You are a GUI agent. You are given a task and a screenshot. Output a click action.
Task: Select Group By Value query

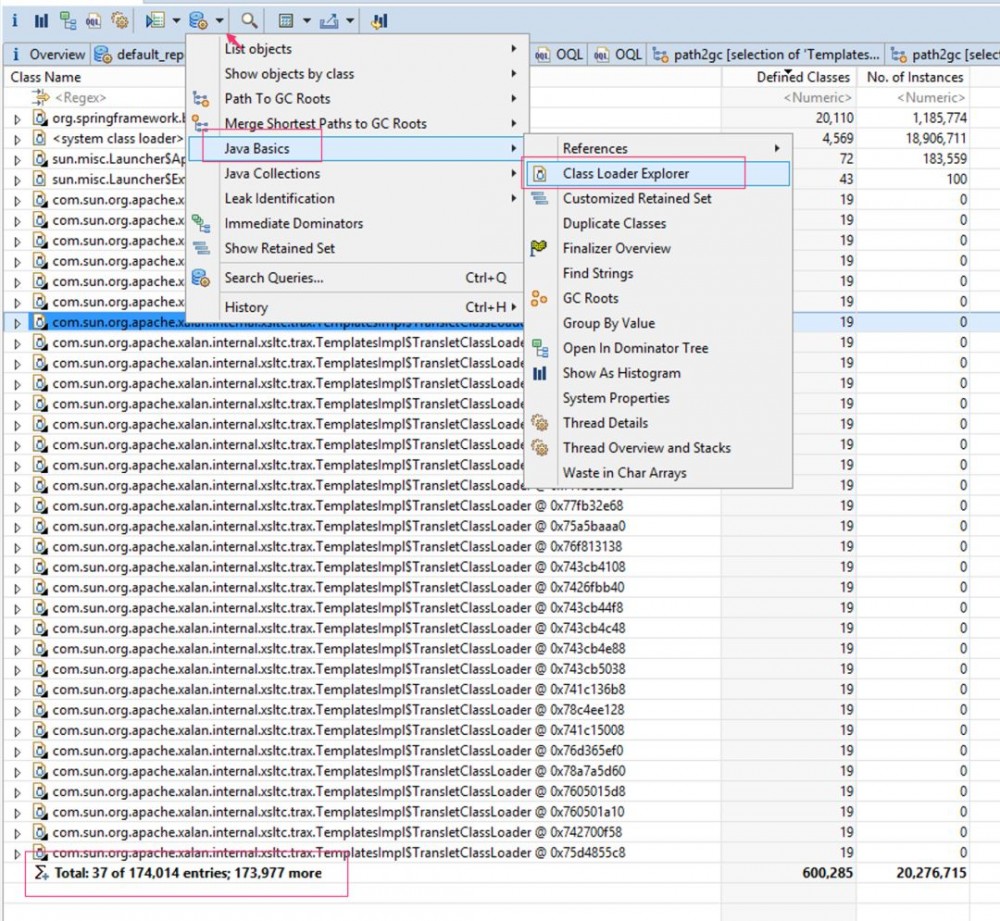[x=658, y=323]
